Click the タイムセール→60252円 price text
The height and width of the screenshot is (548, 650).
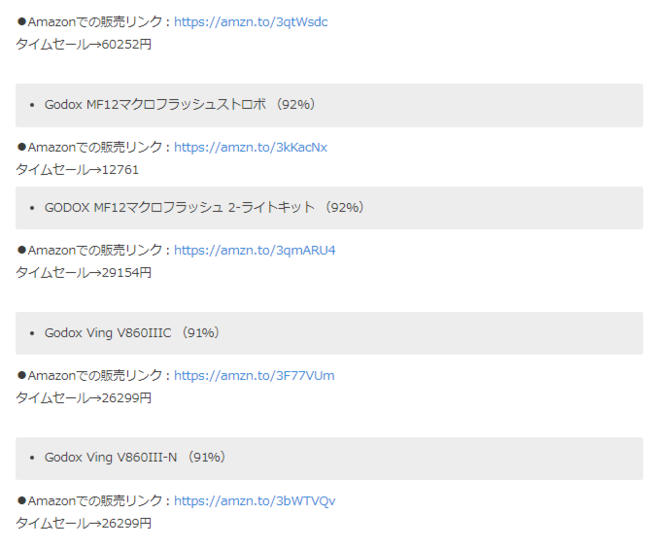(x=84, y=44)
